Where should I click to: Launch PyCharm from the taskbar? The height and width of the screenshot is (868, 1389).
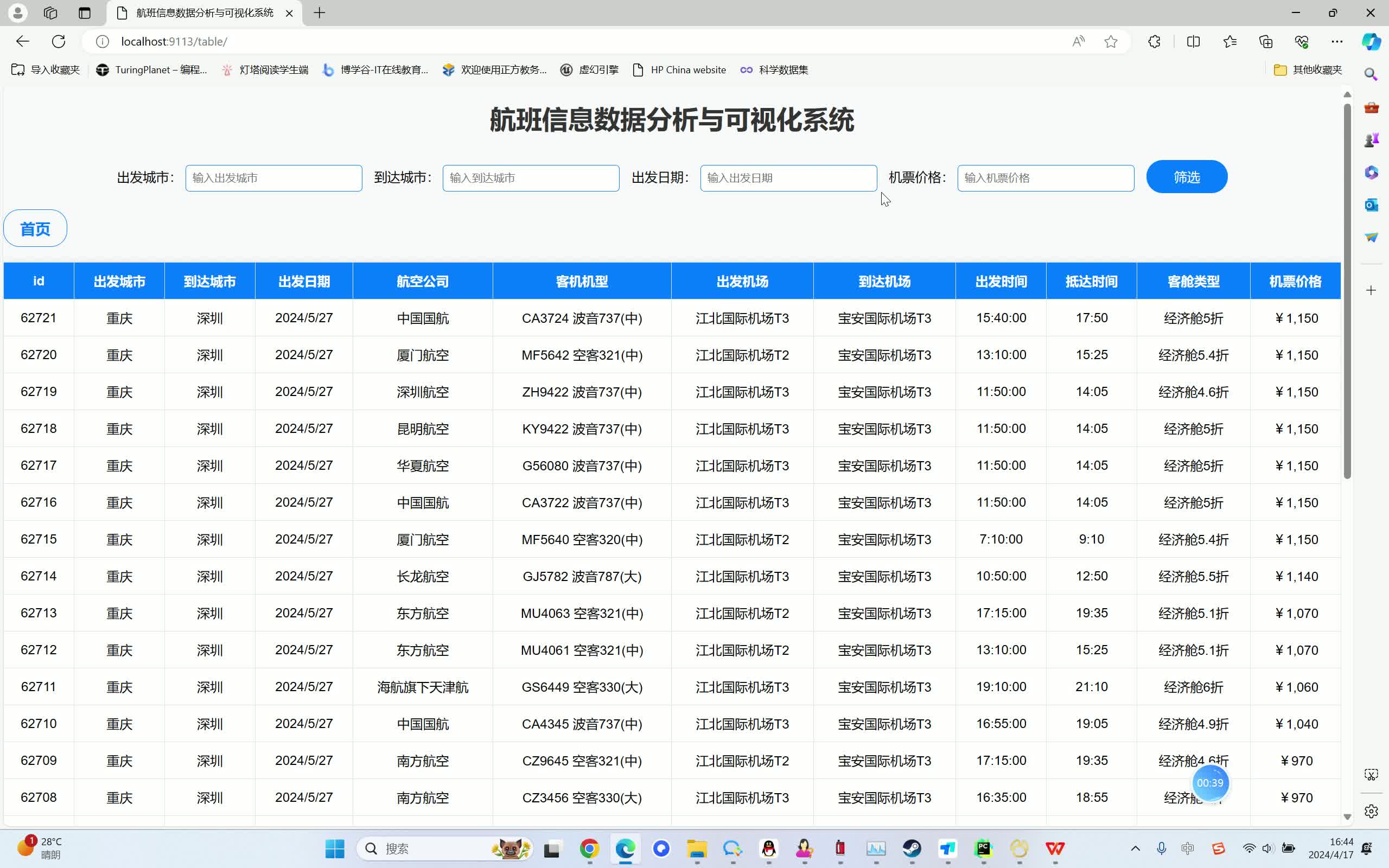[x=983, y=848]
